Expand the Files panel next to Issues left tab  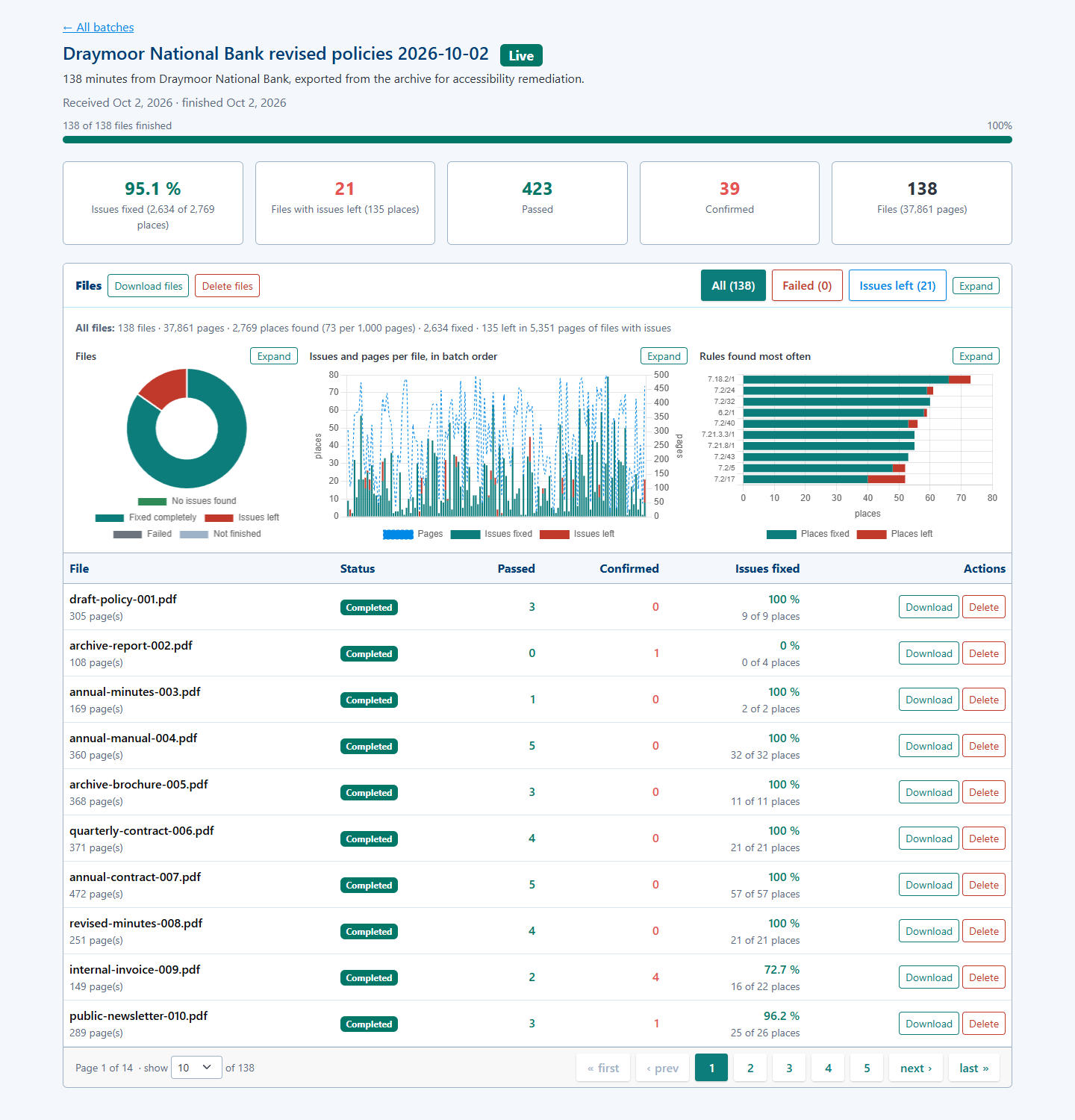[x=976, y=286]
